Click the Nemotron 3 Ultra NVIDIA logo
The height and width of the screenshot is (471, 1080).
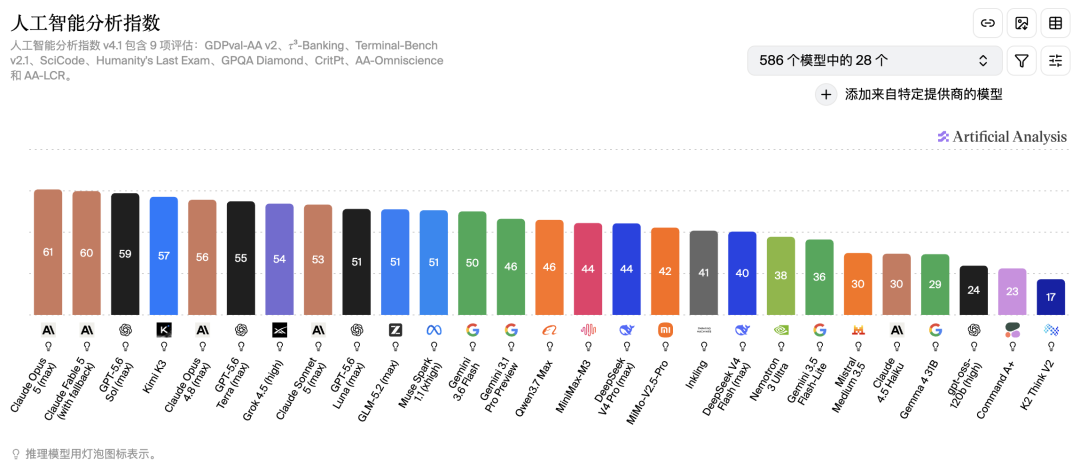click(781, 330)
